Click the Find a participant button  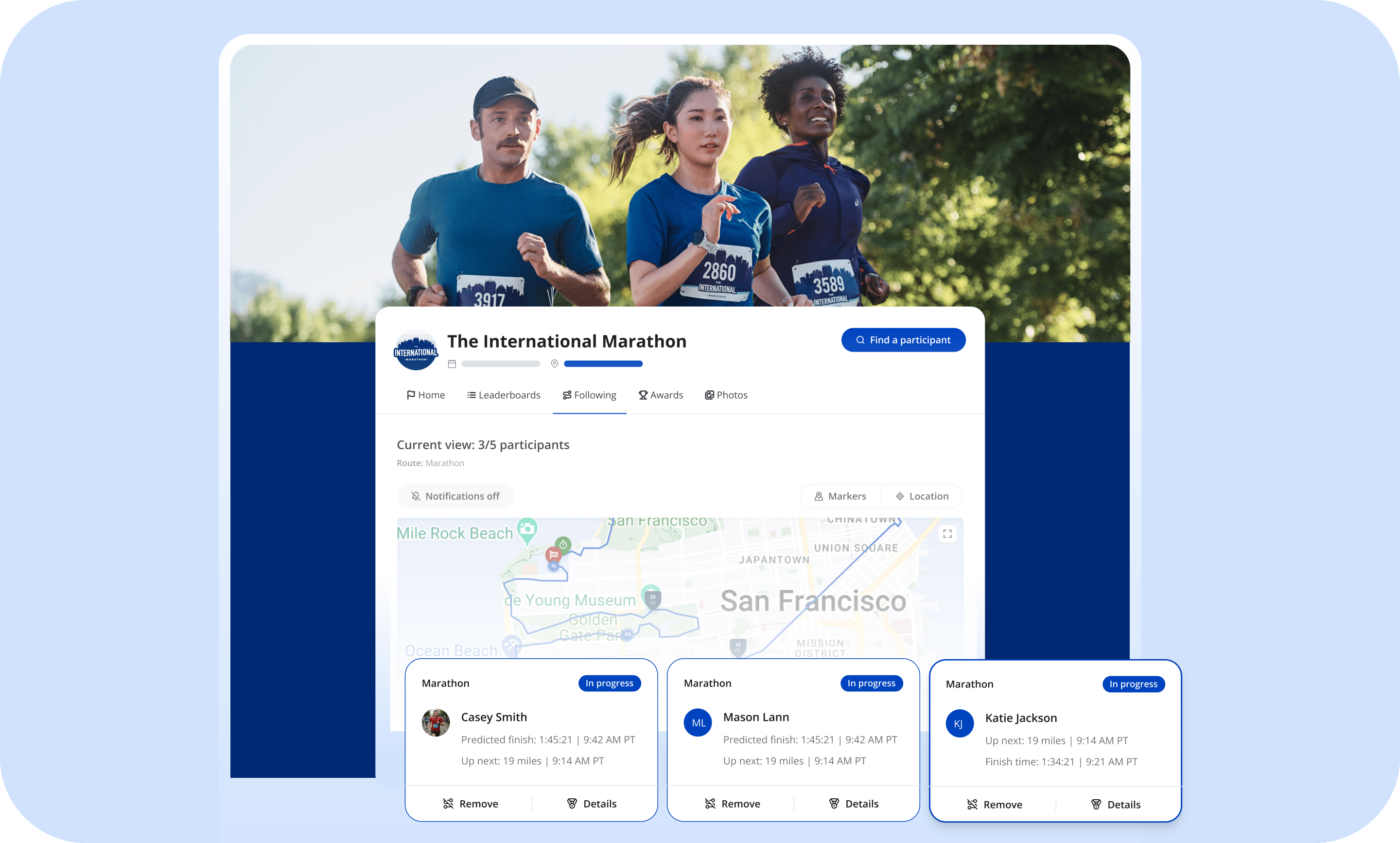pos(903,340)
